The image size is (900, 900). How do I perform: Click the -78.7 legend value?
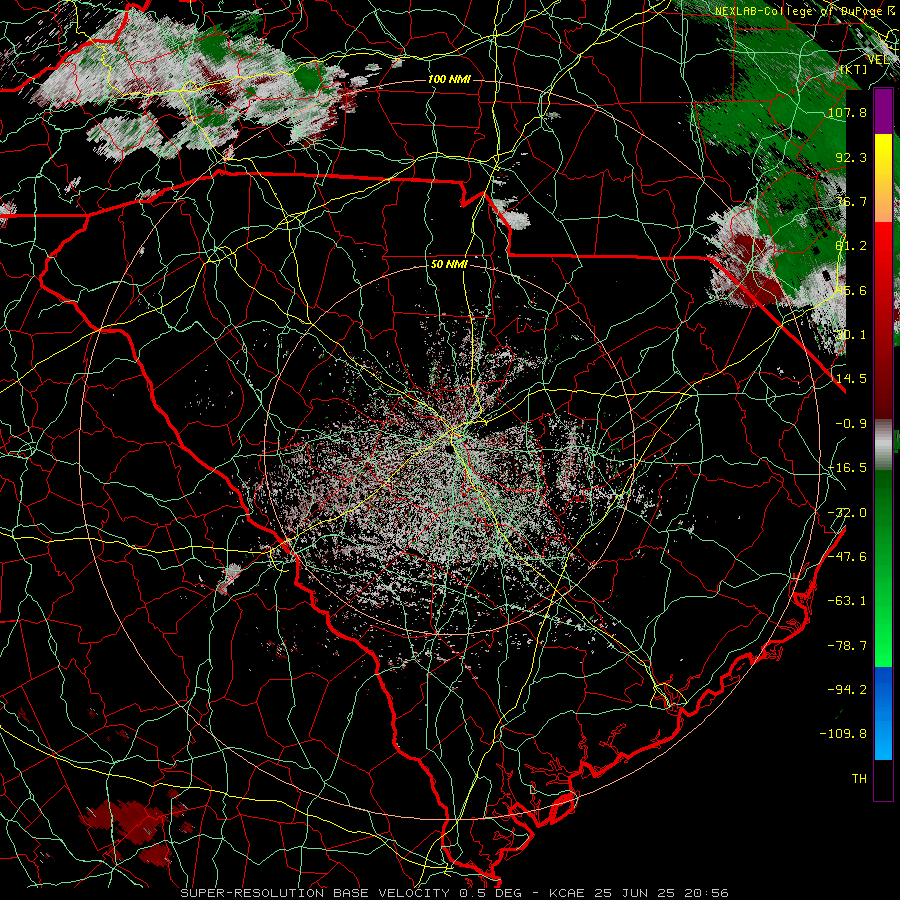point(847,645)
